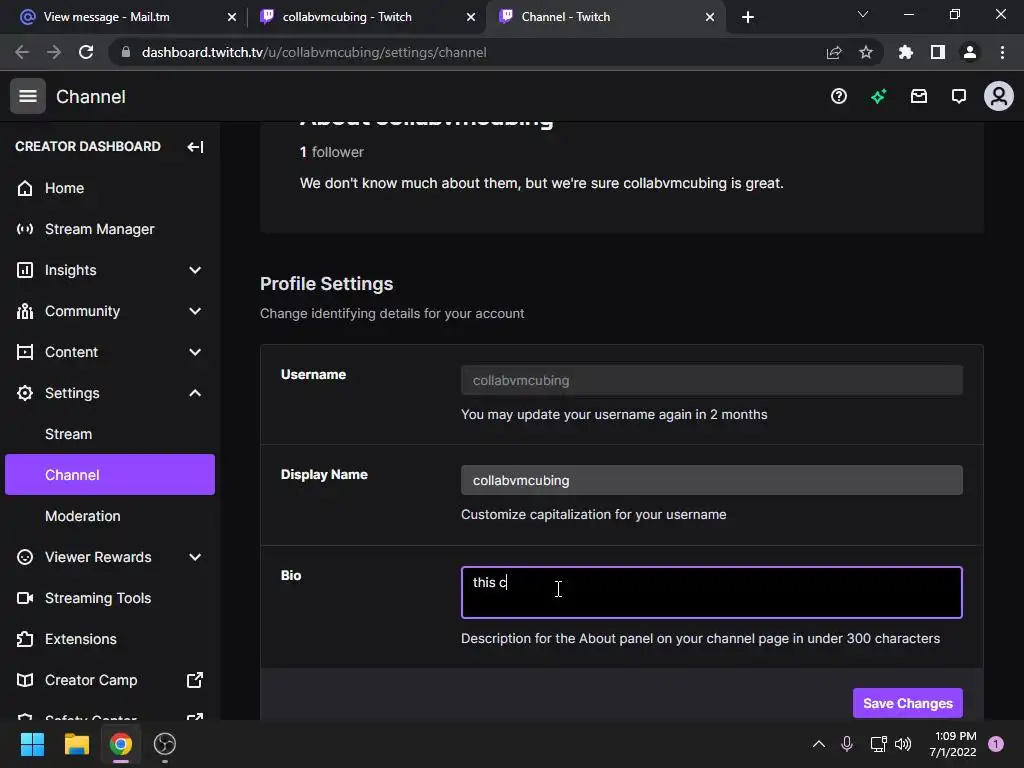Click the browser forward arrow
The width and height of the screenshot is (1024, 768).
pos(54,52)
